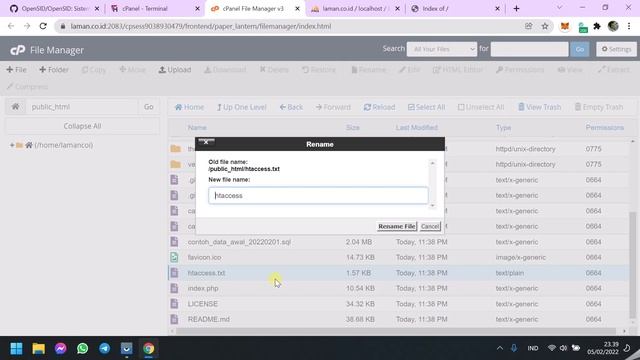Open the Windows Start menu
Image resolution: width=640 pixels, height=360 pixels.
point(16,348)
